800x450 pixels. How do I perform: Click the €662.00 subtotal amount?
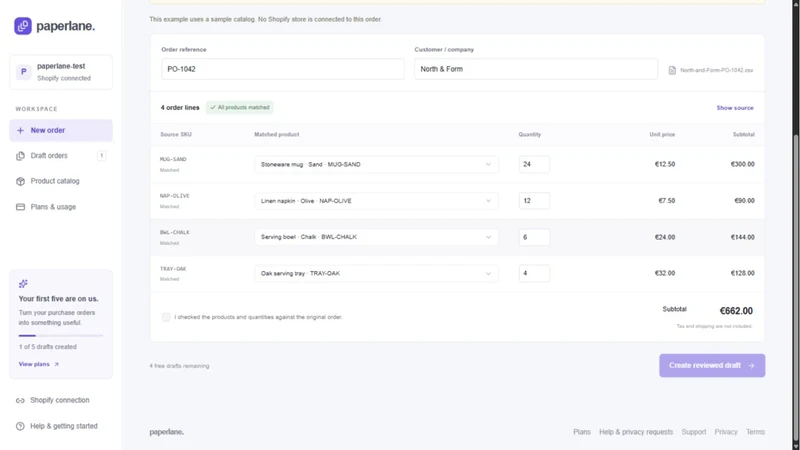(736, 311)
